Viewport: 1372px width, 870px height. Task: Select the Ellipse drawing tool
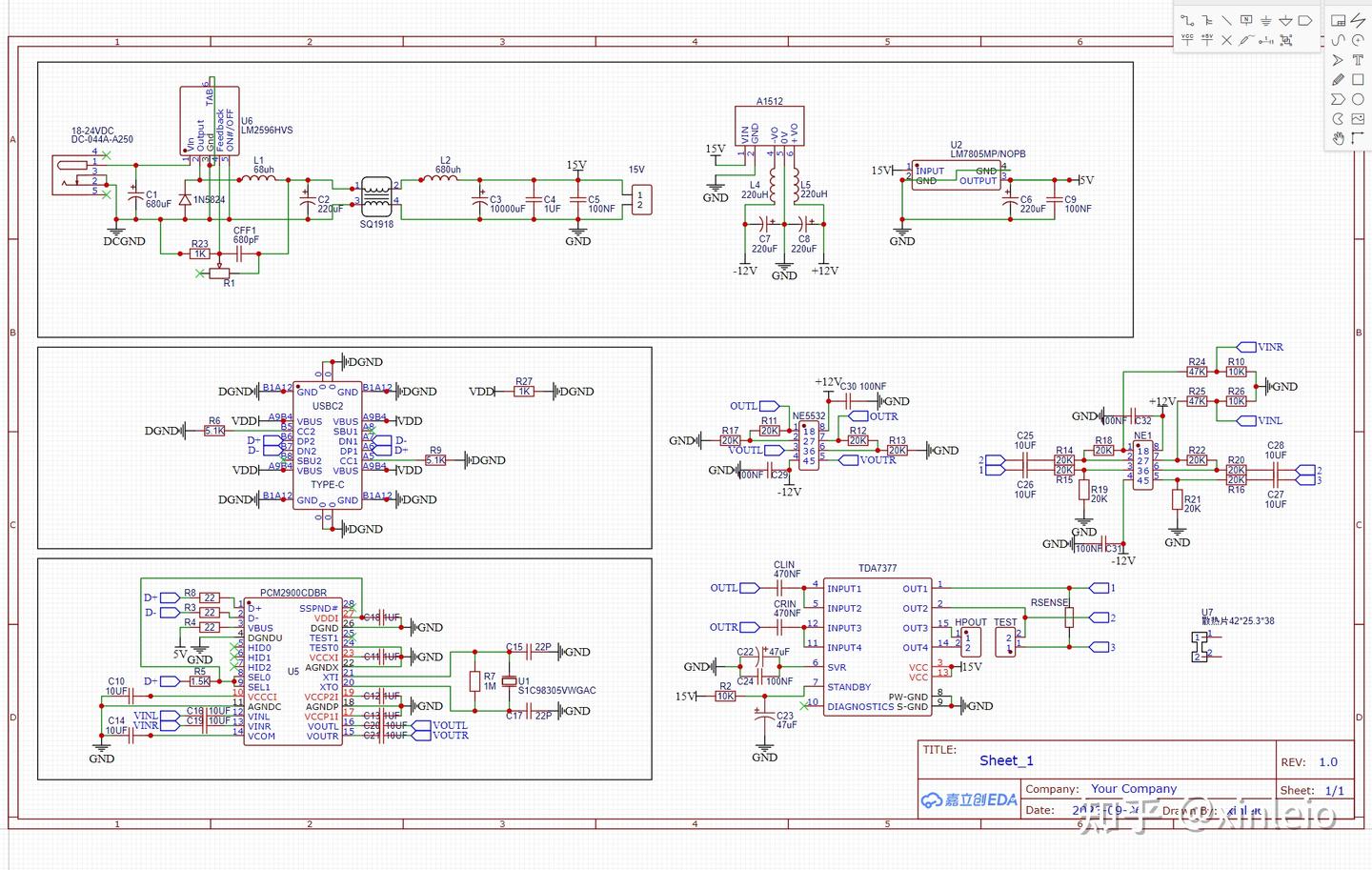[x=1358, y=99]
